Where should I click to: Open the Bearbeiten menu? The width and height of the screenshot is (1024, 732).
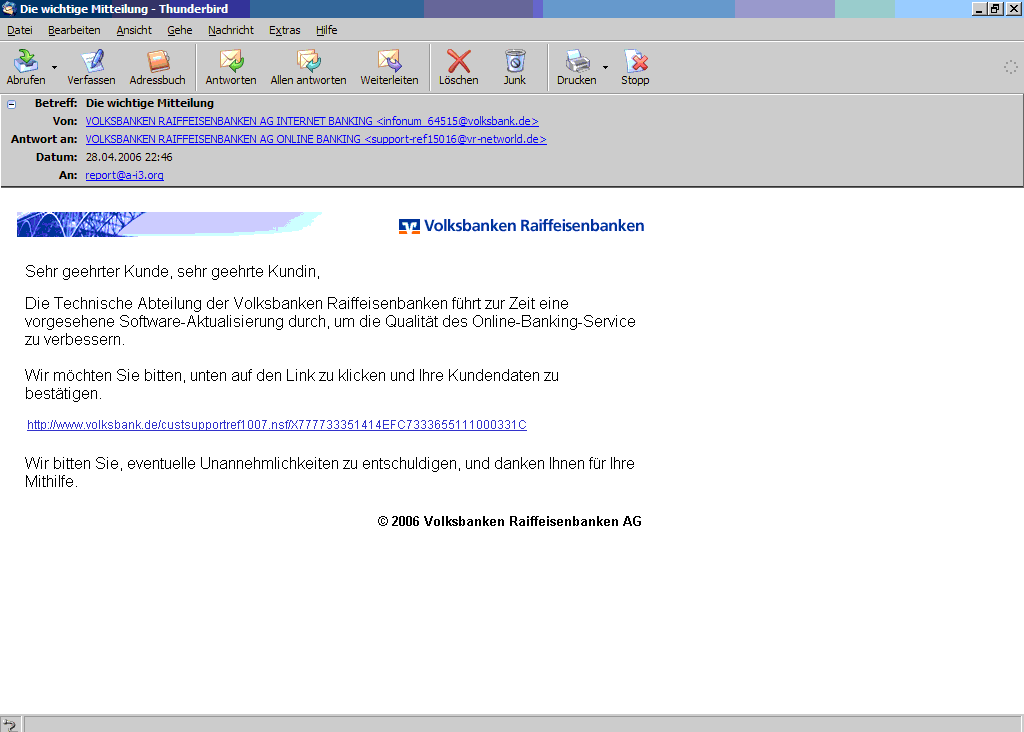[74, 30]
